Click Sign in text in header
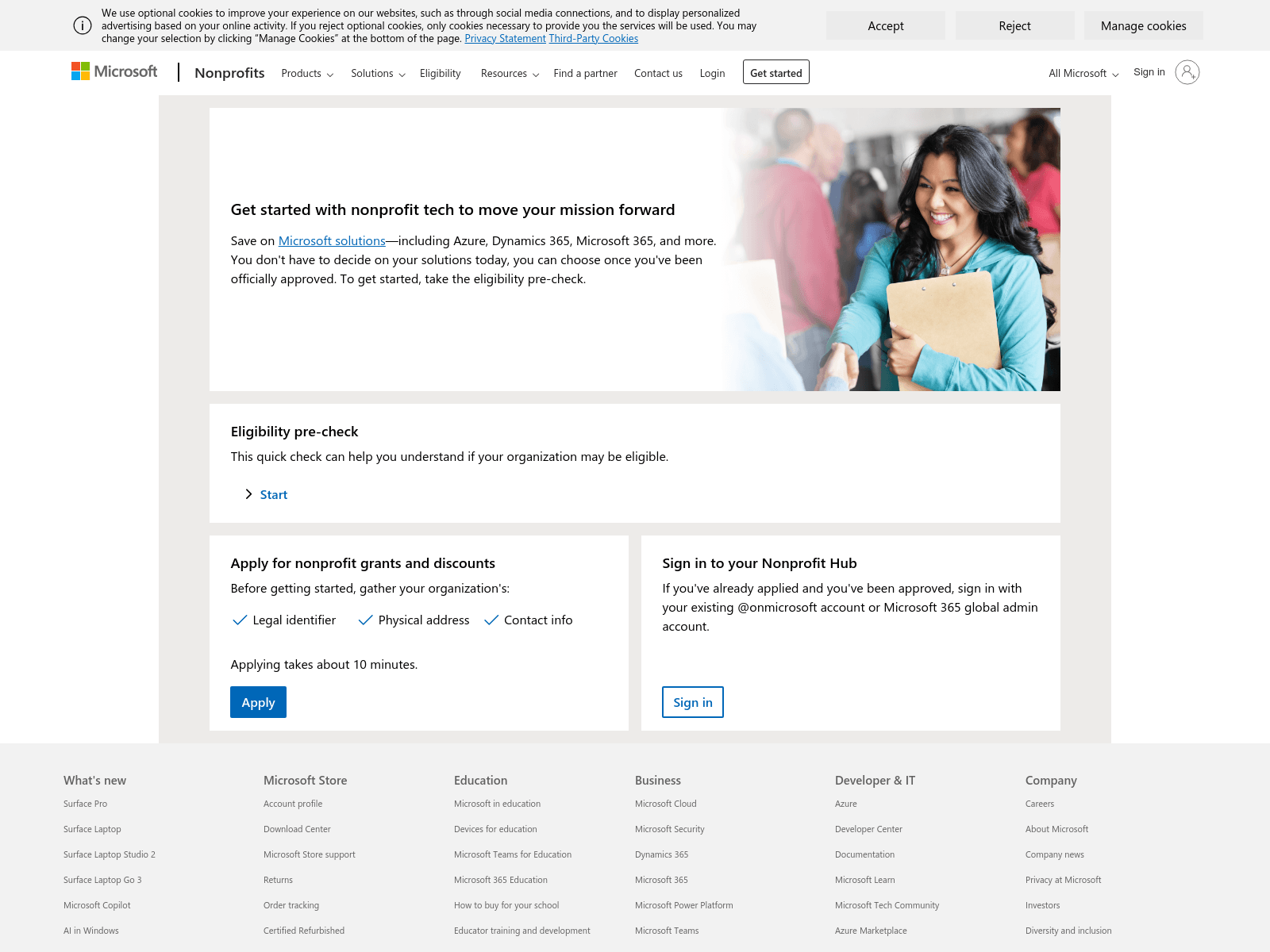Screen dimensions: 1270x952 (1149, 72)
